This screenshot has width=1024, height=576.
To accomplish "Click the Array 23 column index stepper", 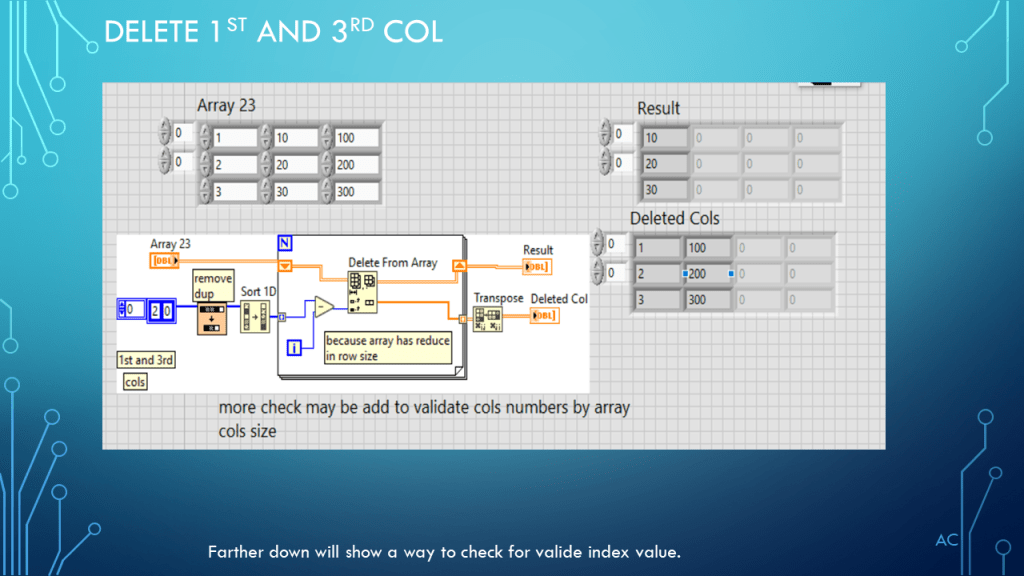I will coord(165,161).
